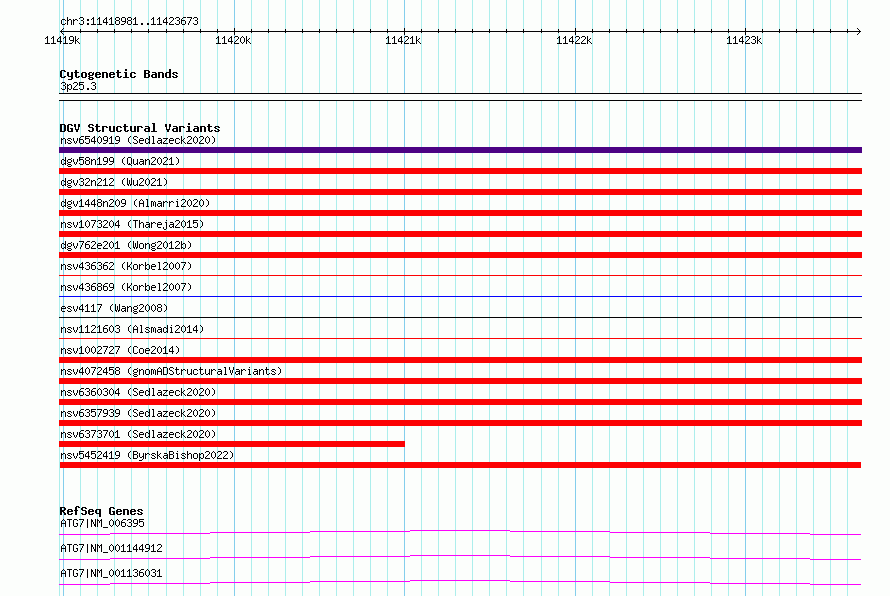Click the 11419k ruler position
Screen dimensions: 890x596
(x=62, y=40)
